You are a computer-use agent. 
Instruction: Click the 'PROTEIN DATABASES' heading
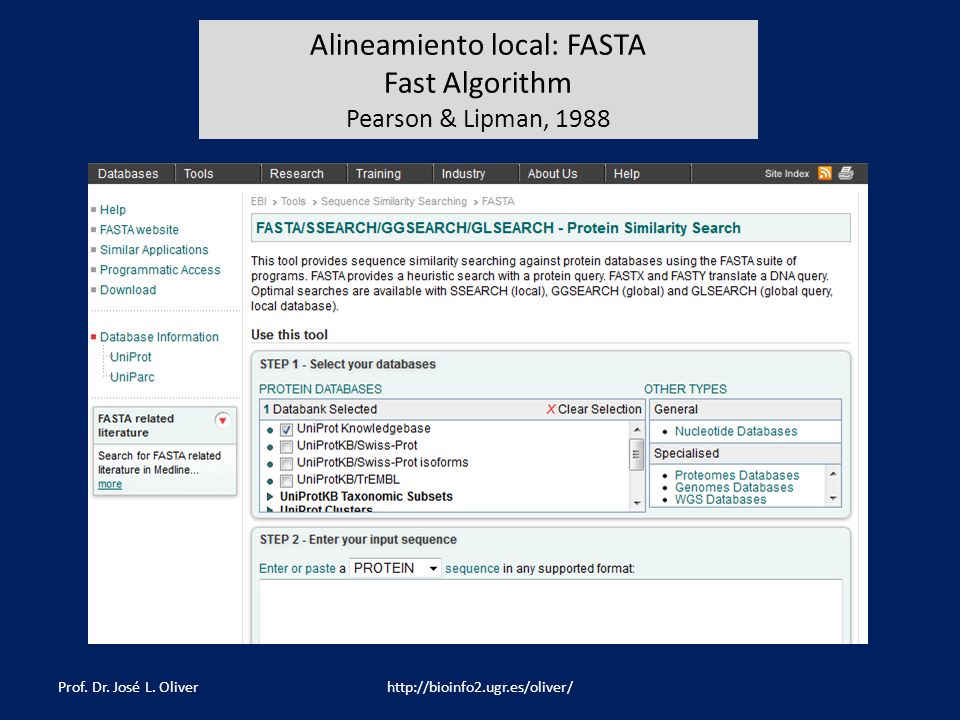pyautogui.click(x=320, y=389)
